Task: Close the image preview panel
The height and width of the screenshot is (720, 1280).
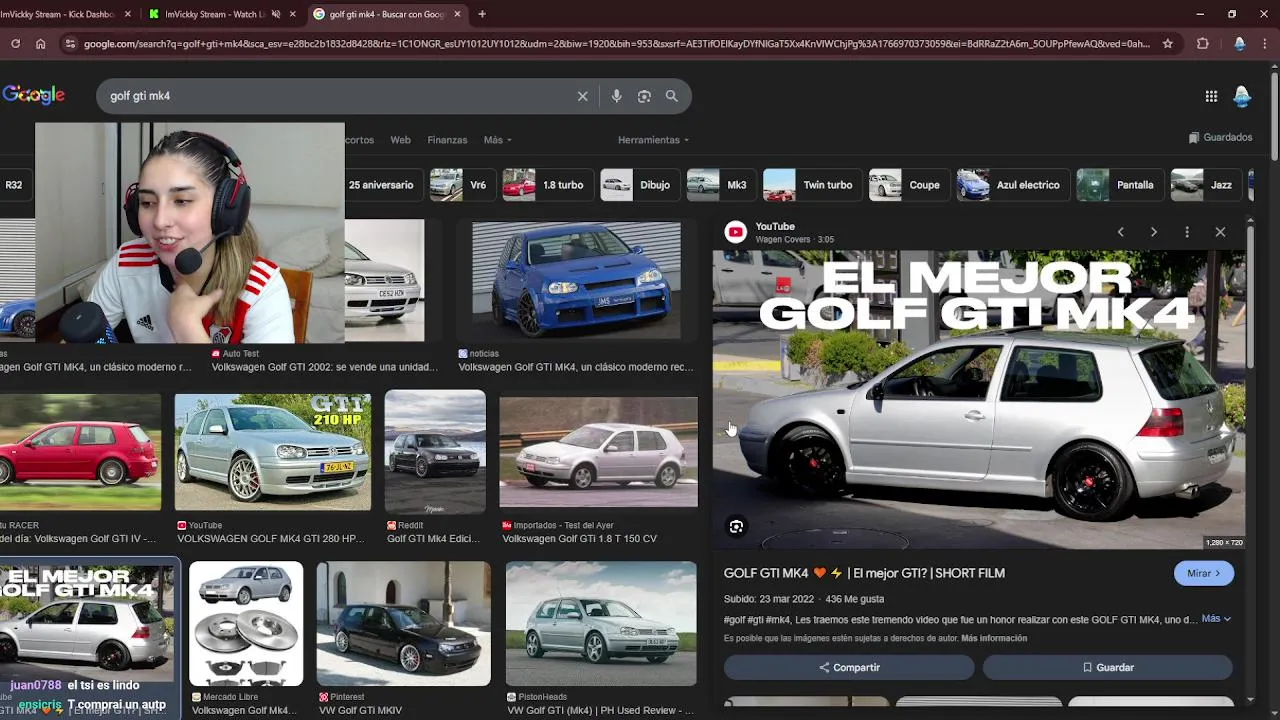Action: click(1220, 232)
